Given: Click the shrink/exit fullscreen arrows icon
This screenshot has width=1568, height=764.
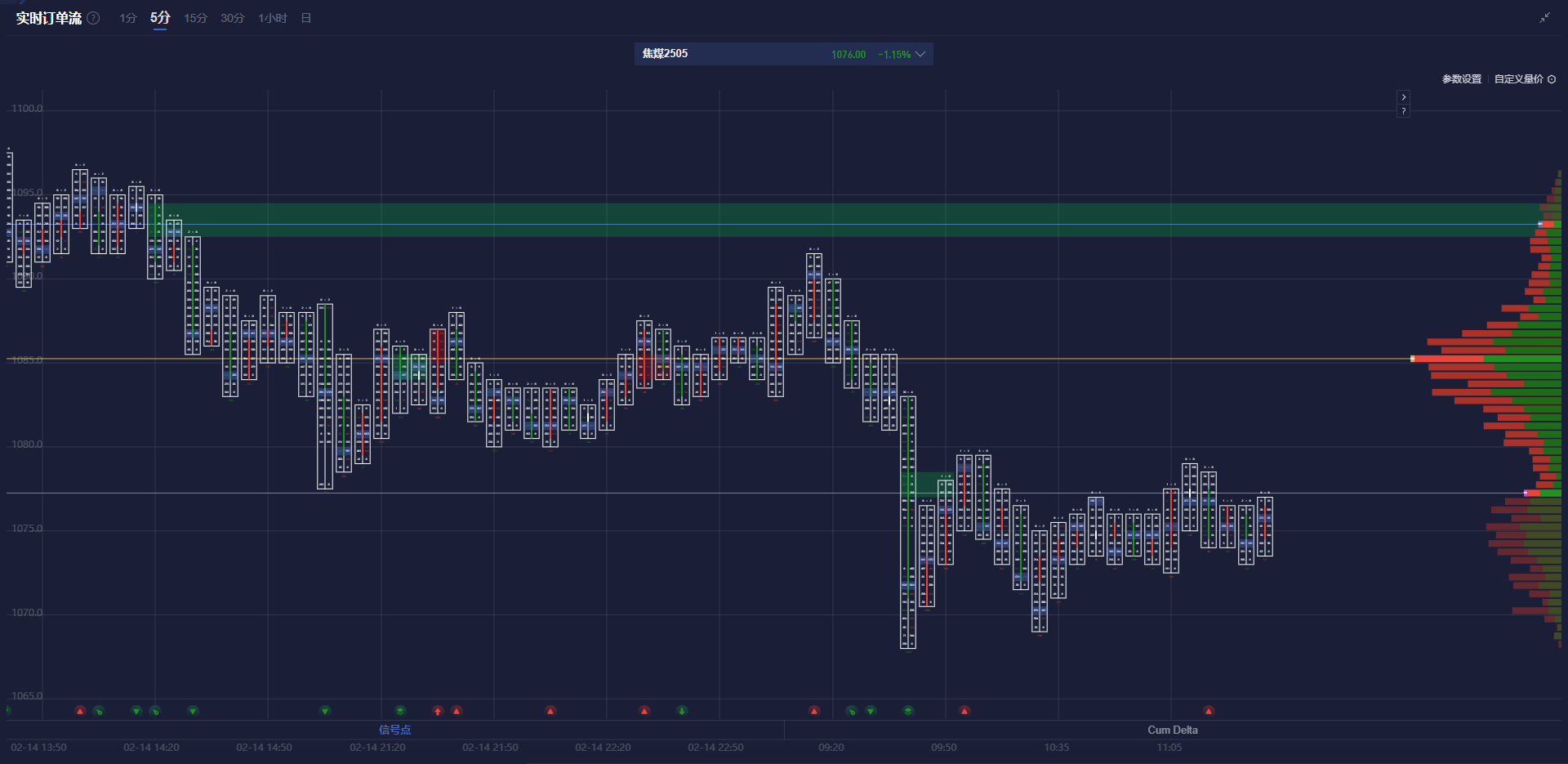Looking at the screenshot, I should (x=1544, y=18).
